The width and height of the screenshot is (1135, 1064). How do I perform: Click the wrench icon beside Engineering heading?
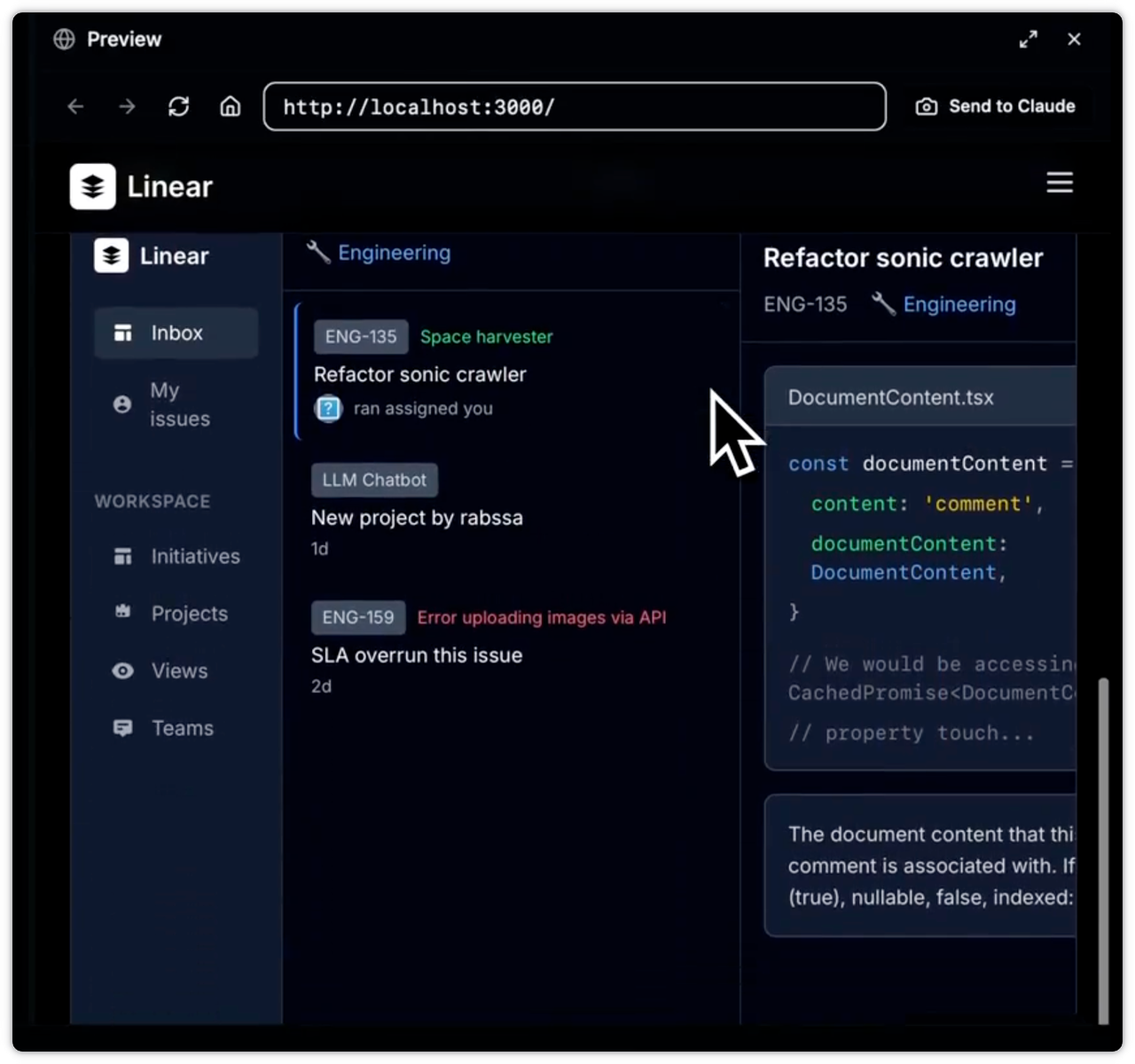317,252
